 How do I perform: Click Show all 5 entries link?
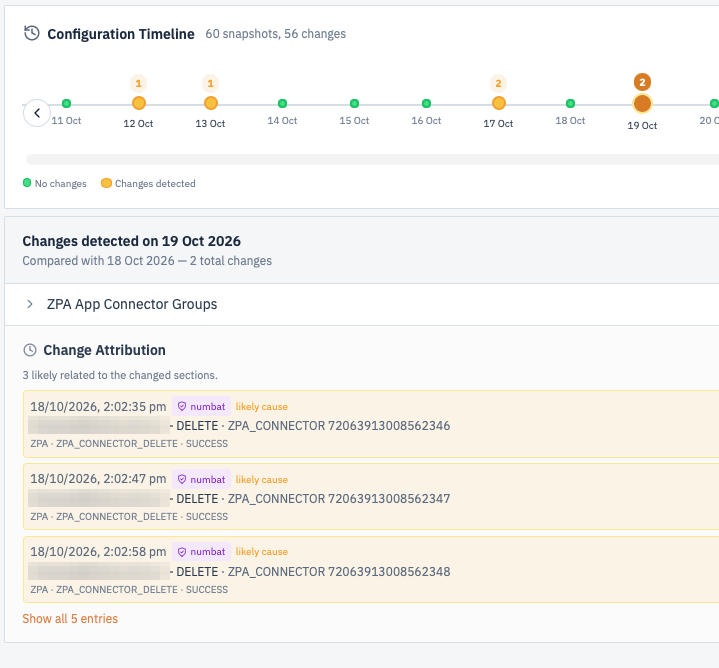(x=70, y=619)
